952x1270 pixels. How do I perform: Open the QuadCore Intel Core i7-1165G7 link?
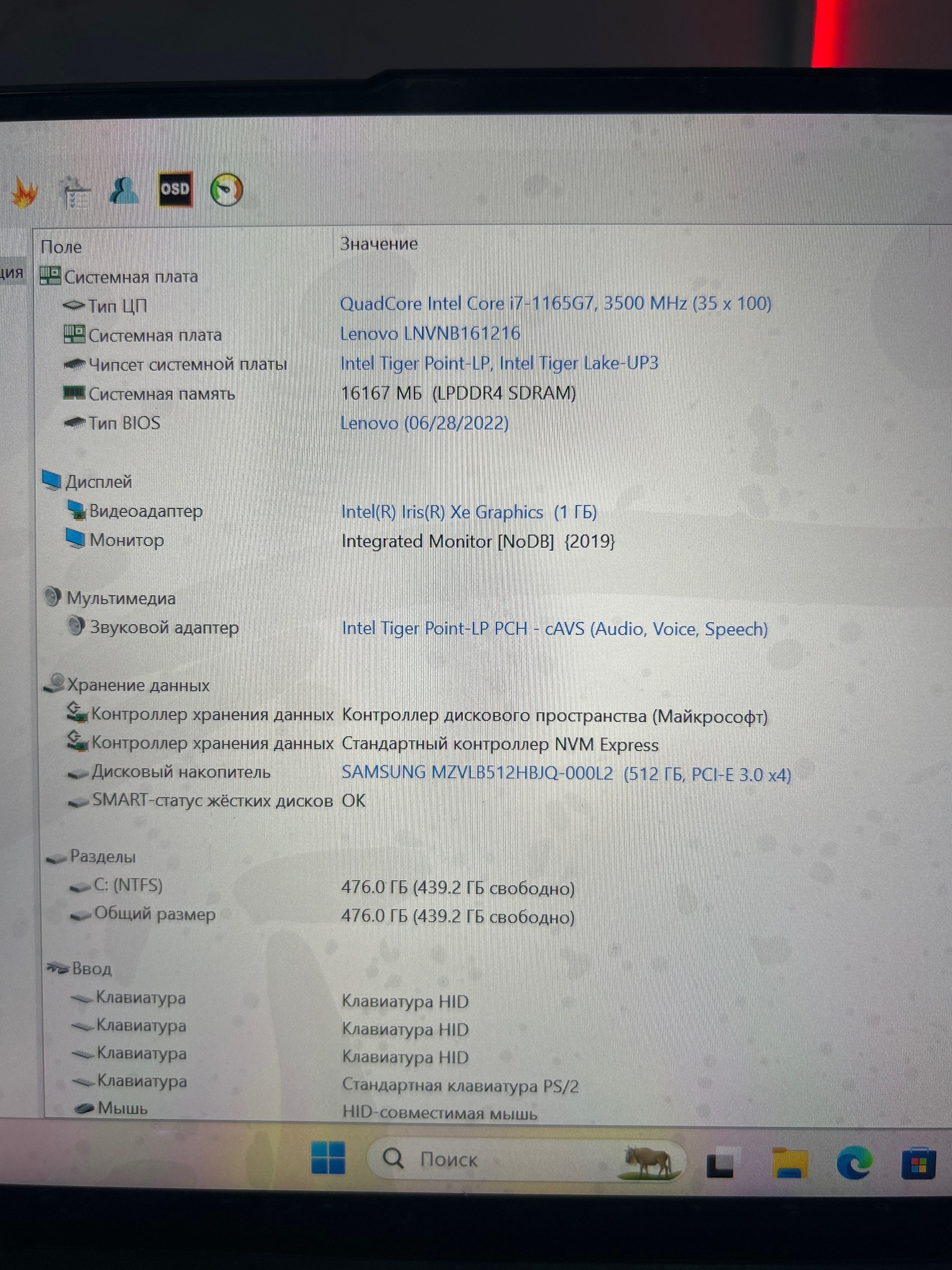(556, 303)
